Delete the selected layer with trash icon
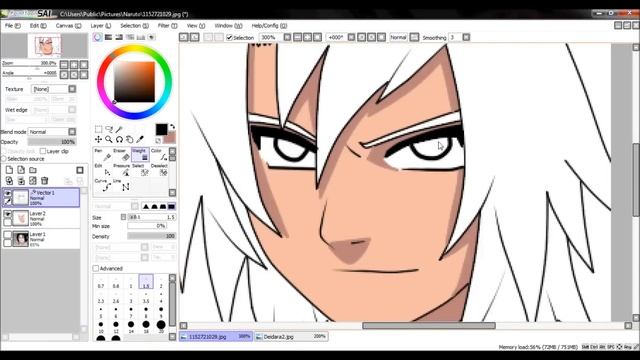 44,180
